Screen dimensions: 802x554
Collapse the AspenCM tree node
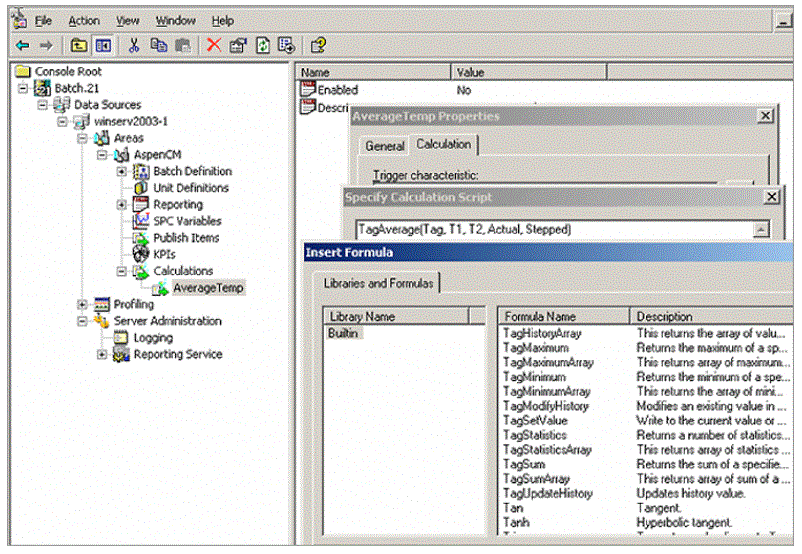click(102, 154)
